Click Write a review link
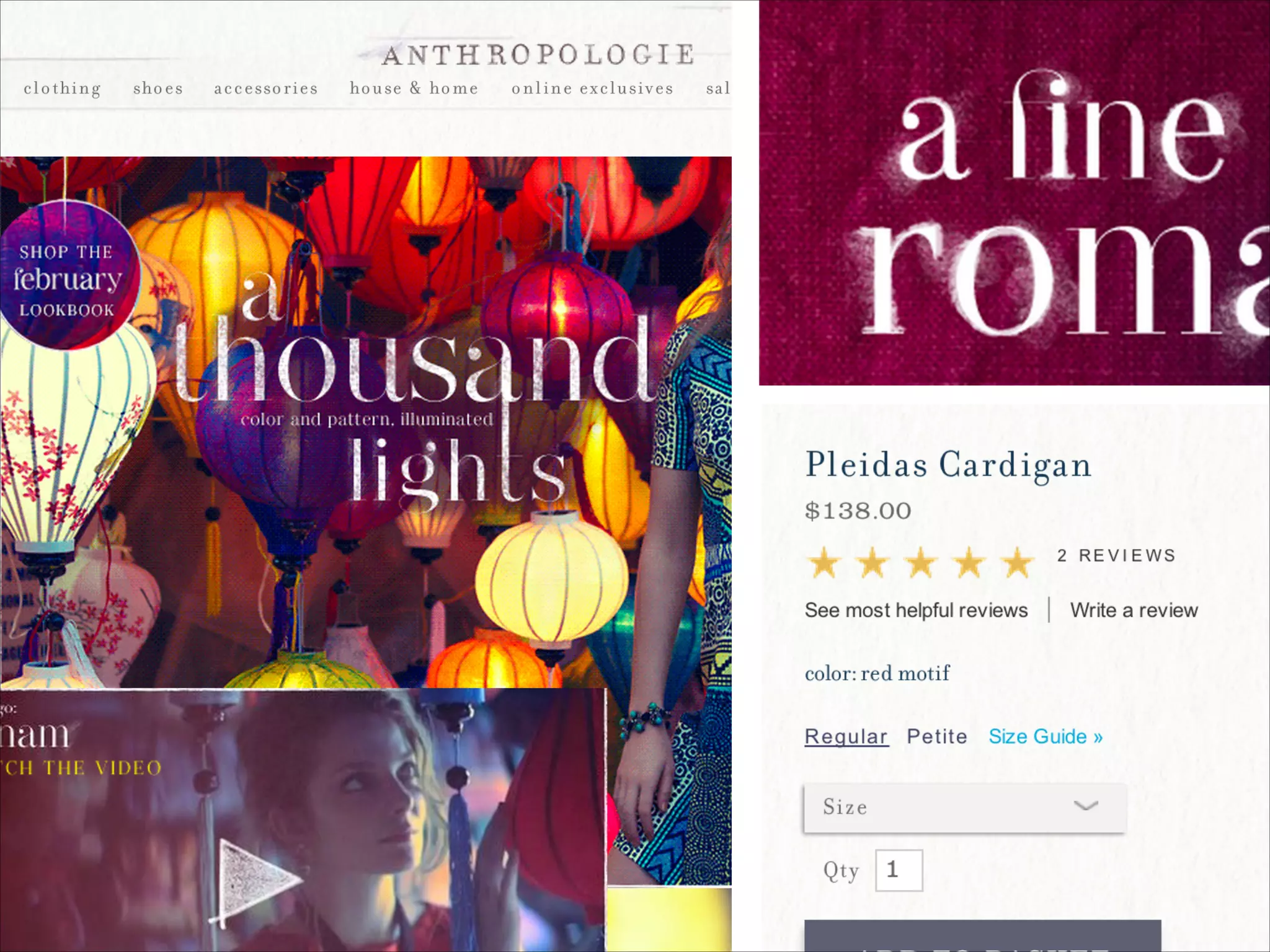 1134,610
